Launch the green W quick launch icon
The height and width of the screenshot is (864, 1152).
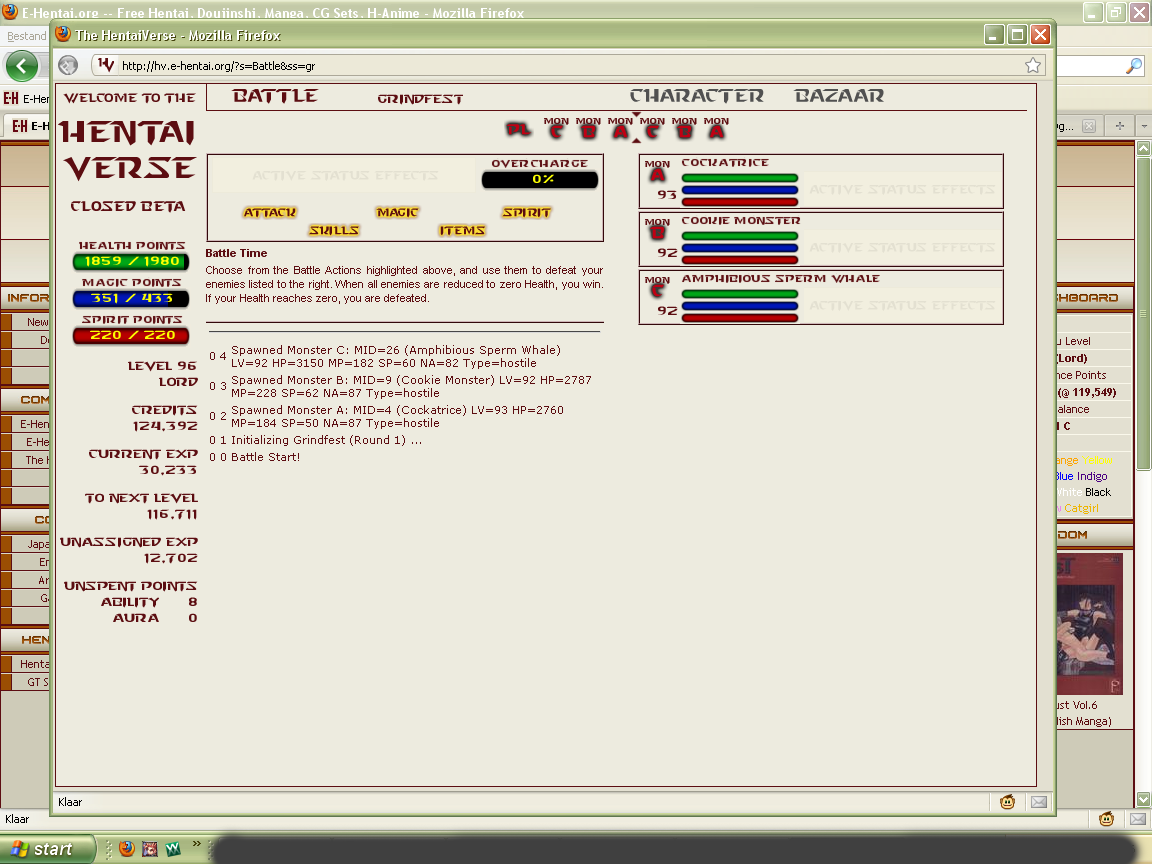click(x=173, y=849)
